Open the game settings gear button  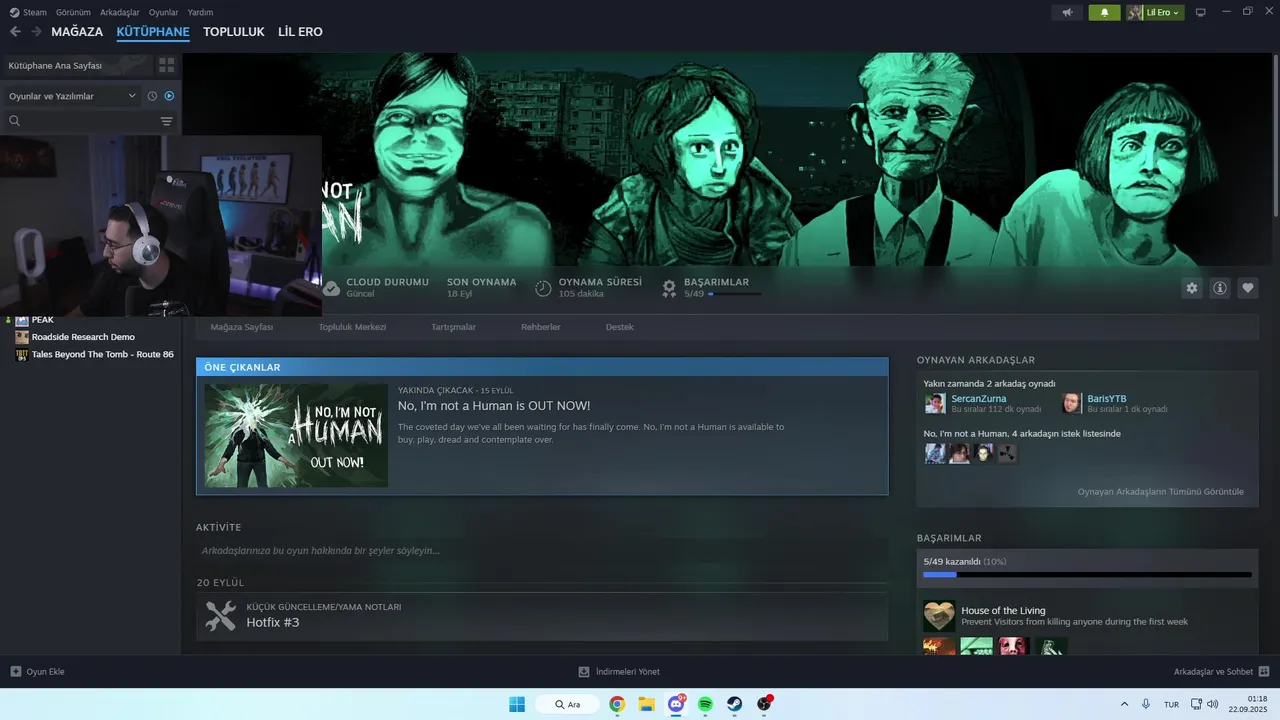tap(1192, 288)
